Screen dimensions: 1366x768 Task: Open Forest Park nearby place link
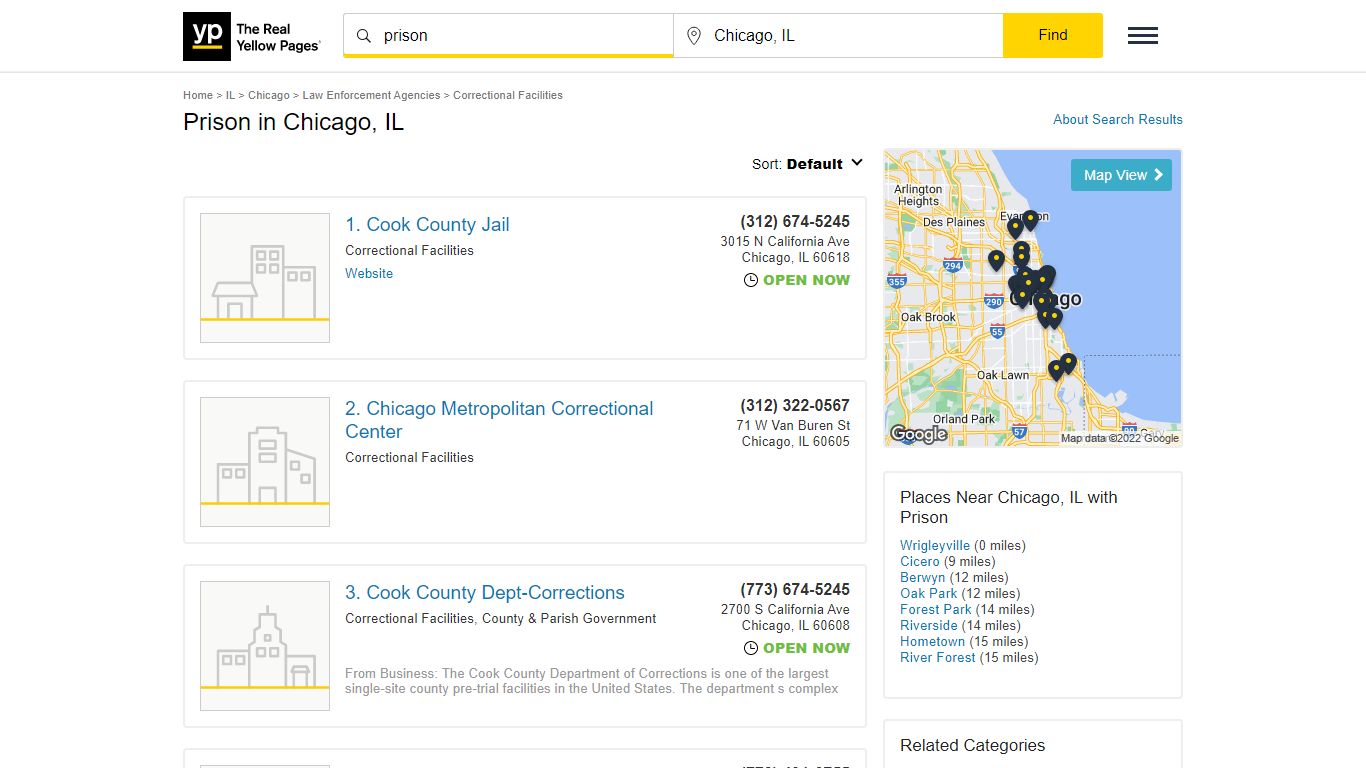point(936,609)
